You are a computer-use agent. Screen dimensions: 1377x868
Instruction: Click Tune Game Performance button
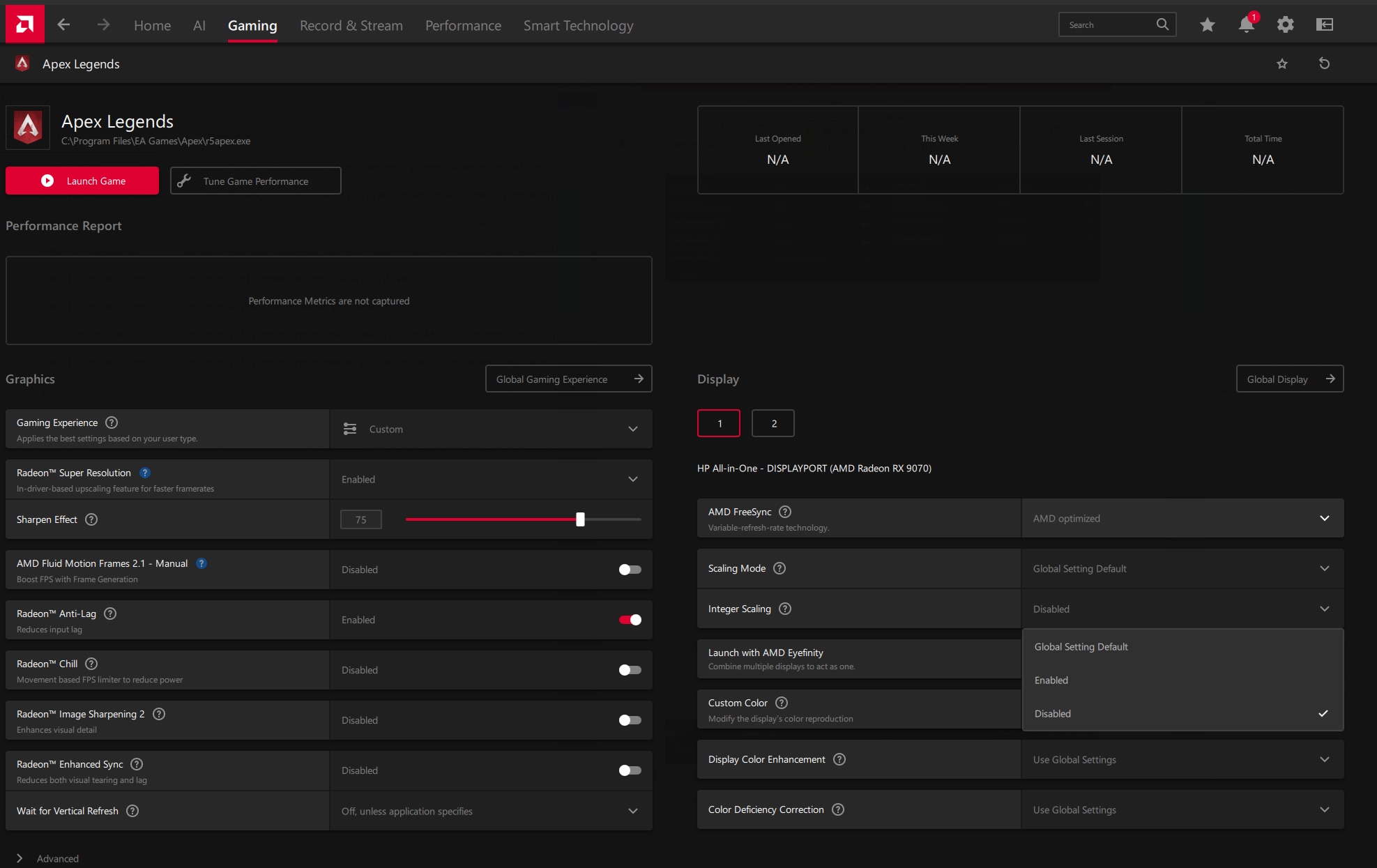click(x=256, y=181)
